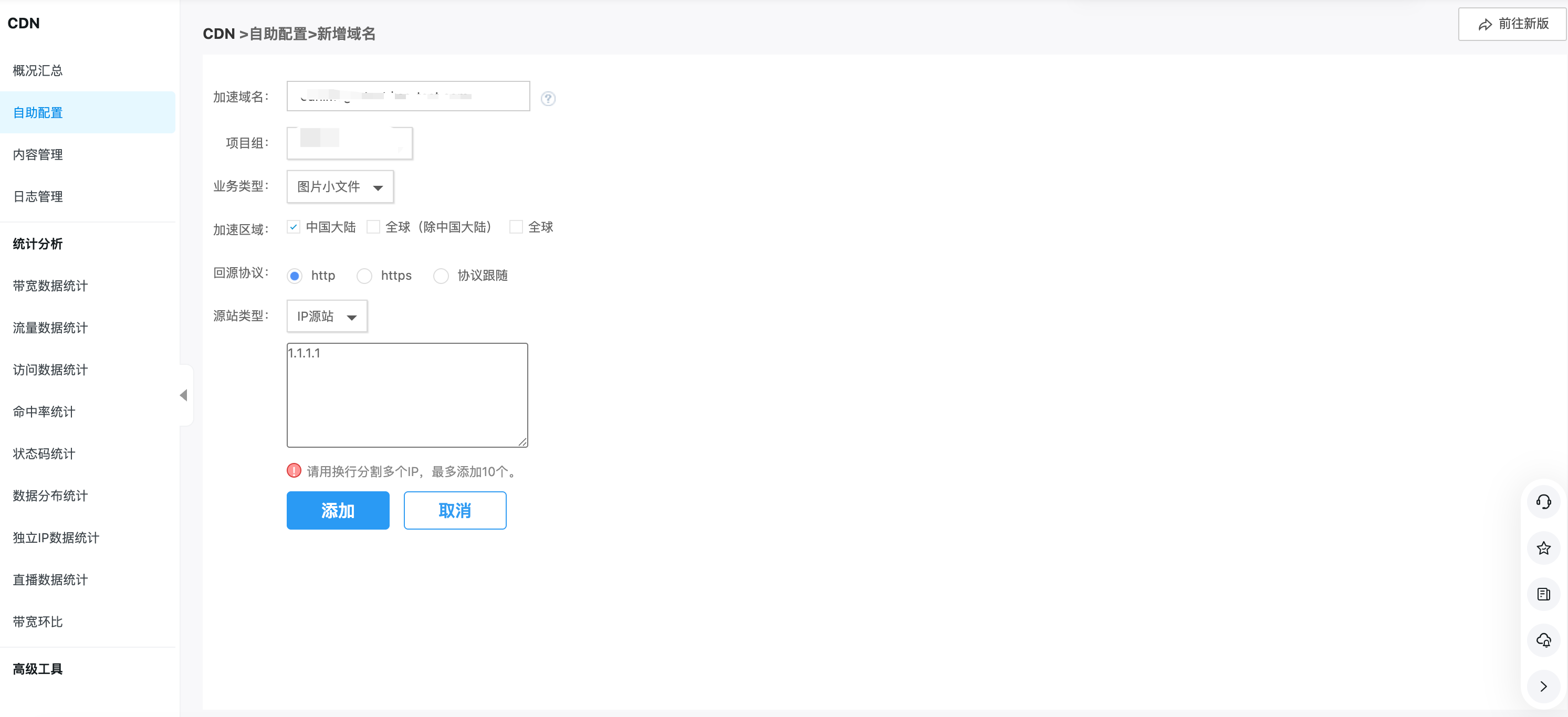
Task: Collapse sidebar with left triangle handle
Action: coord(183,395)
